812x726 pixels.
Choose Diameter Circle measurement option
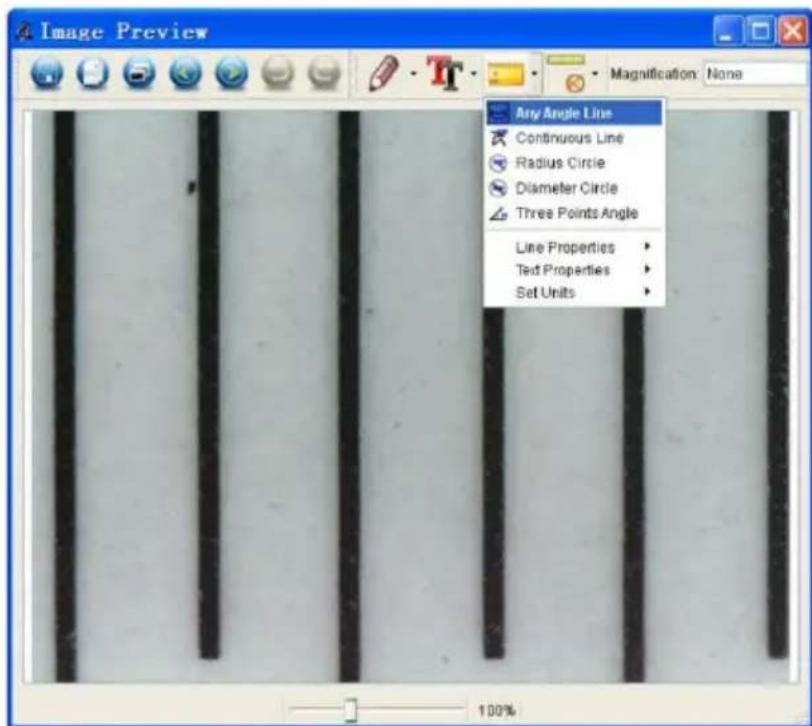tap(574, 188)
